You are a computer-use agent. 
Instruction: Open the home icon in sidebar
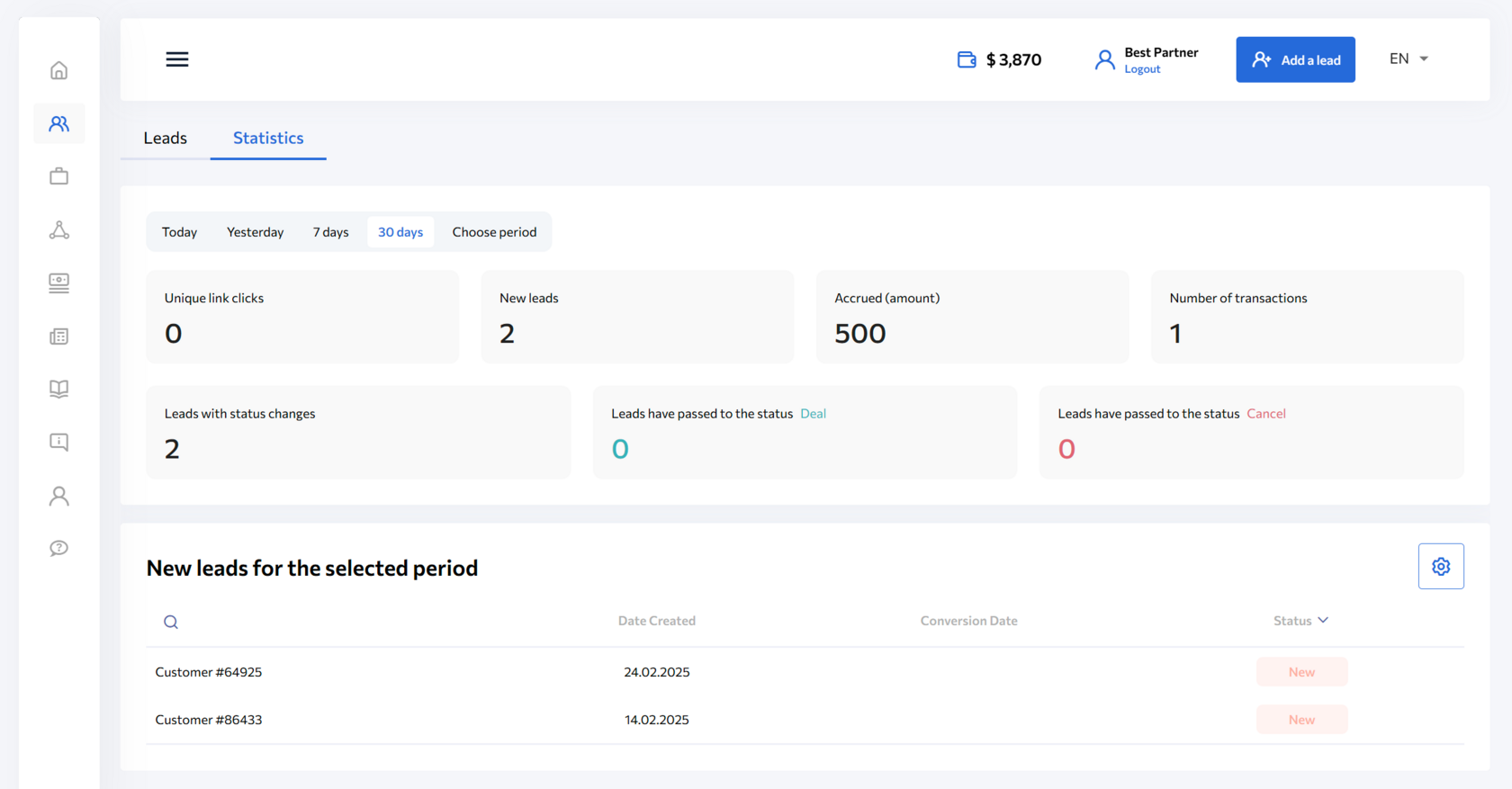click(58, 70)
